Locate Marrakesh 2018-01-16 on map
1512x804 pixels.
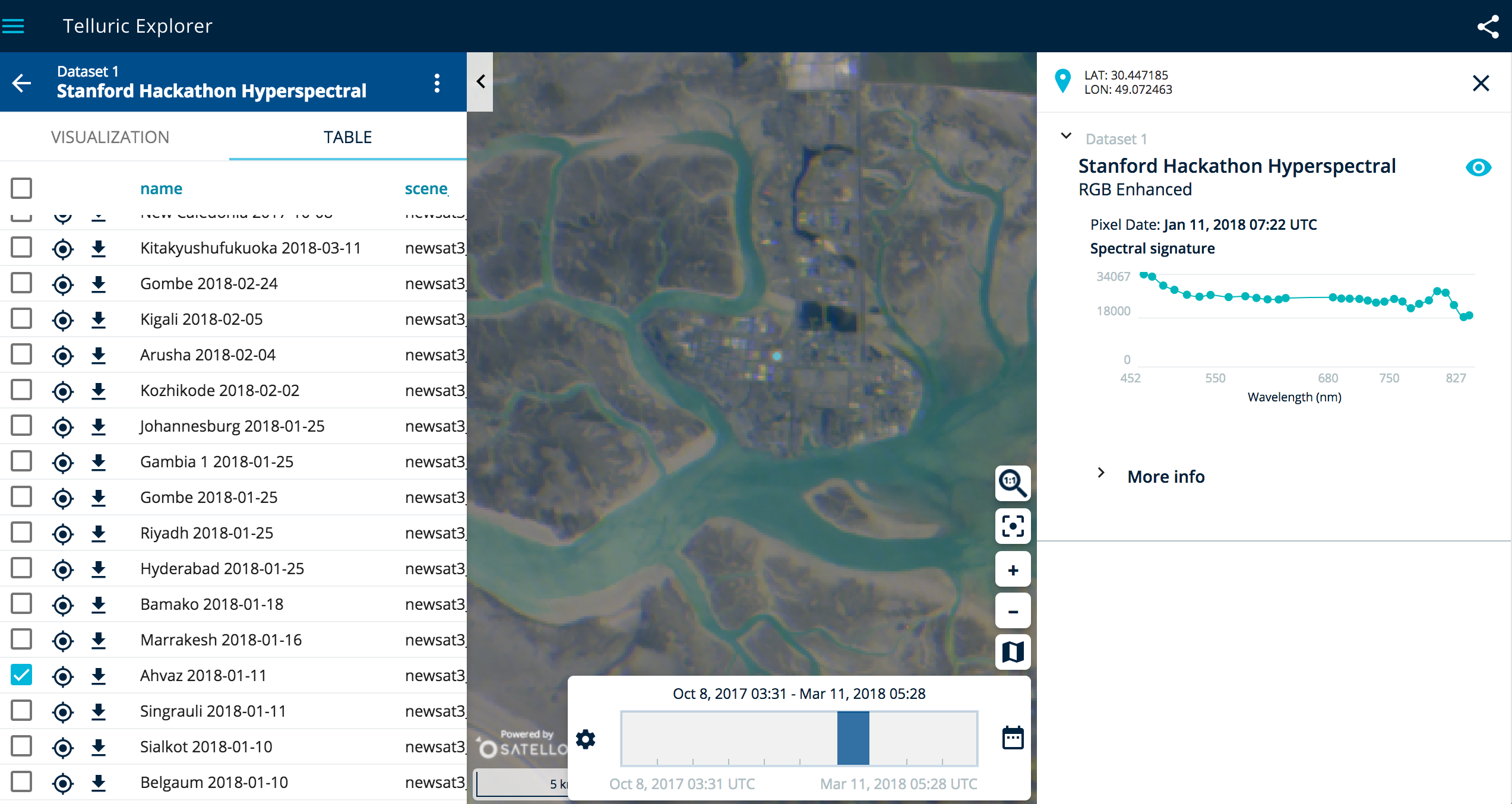click(x=63, y=641)
